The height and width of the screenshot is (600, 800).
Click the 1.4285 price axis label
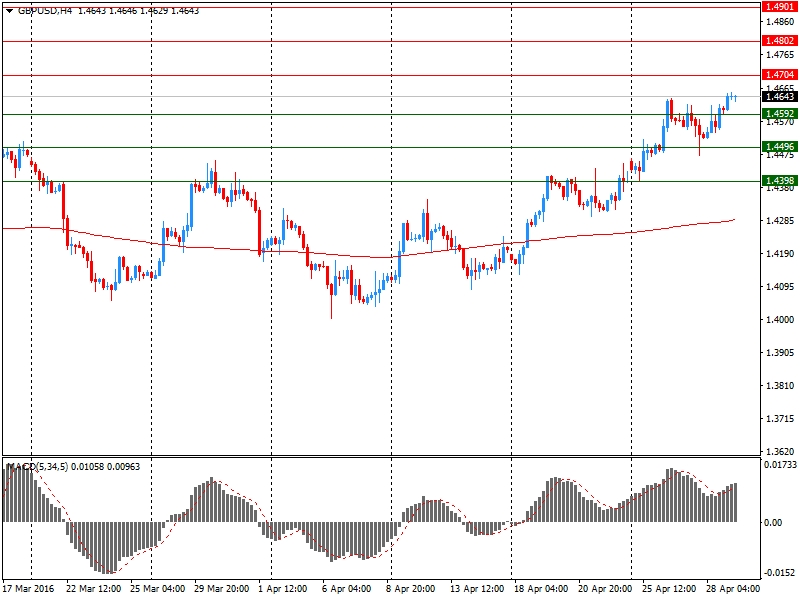tap(780, 221)
